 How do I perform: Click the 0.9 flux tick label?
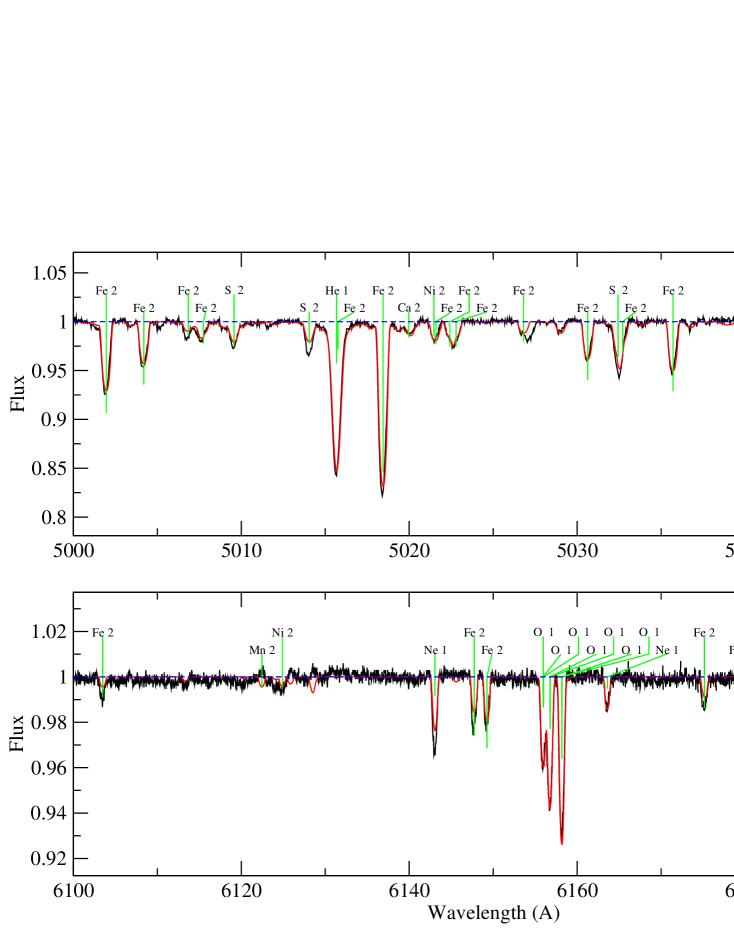click(x=54, y=419)
